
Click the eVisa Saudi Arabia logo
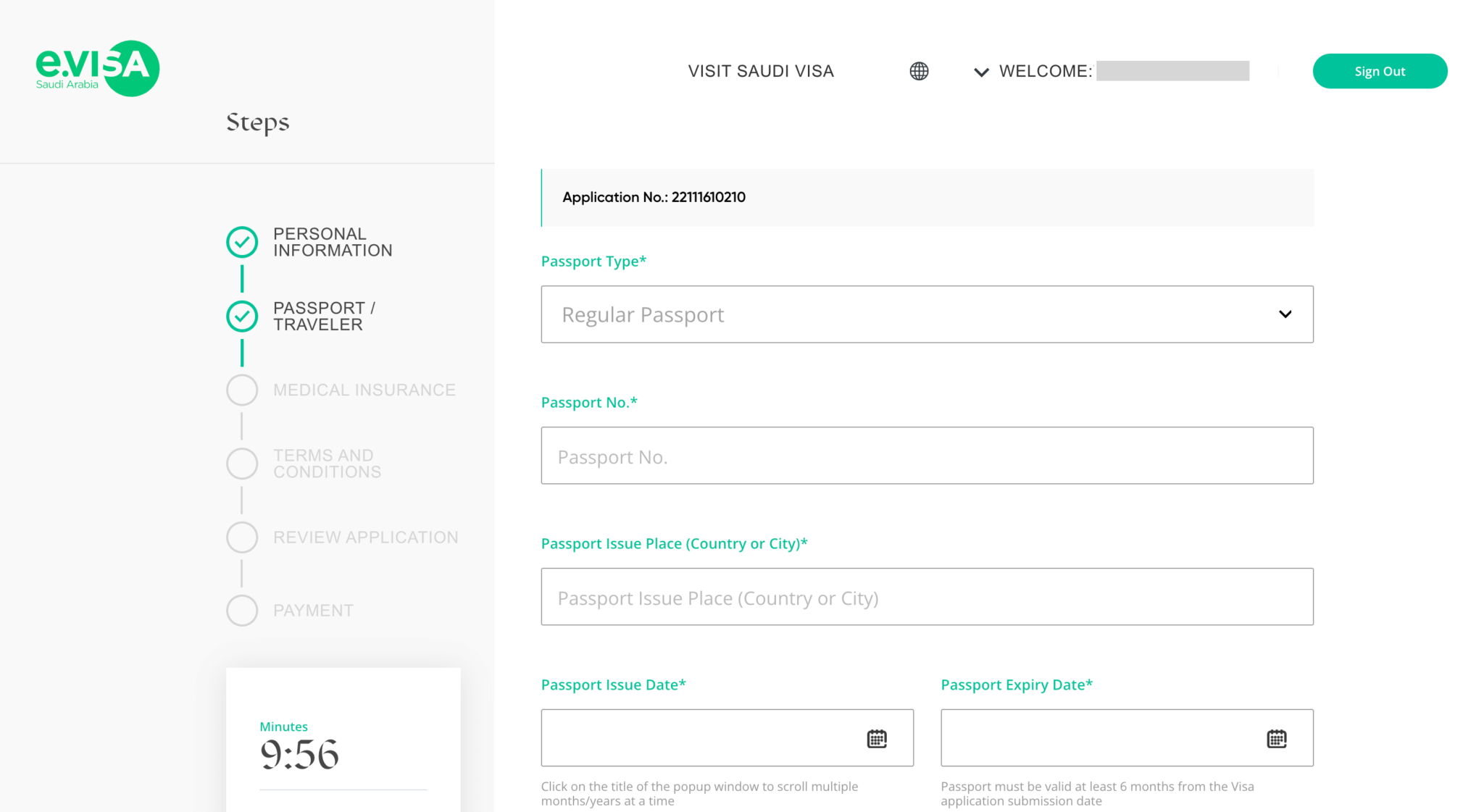98,67
